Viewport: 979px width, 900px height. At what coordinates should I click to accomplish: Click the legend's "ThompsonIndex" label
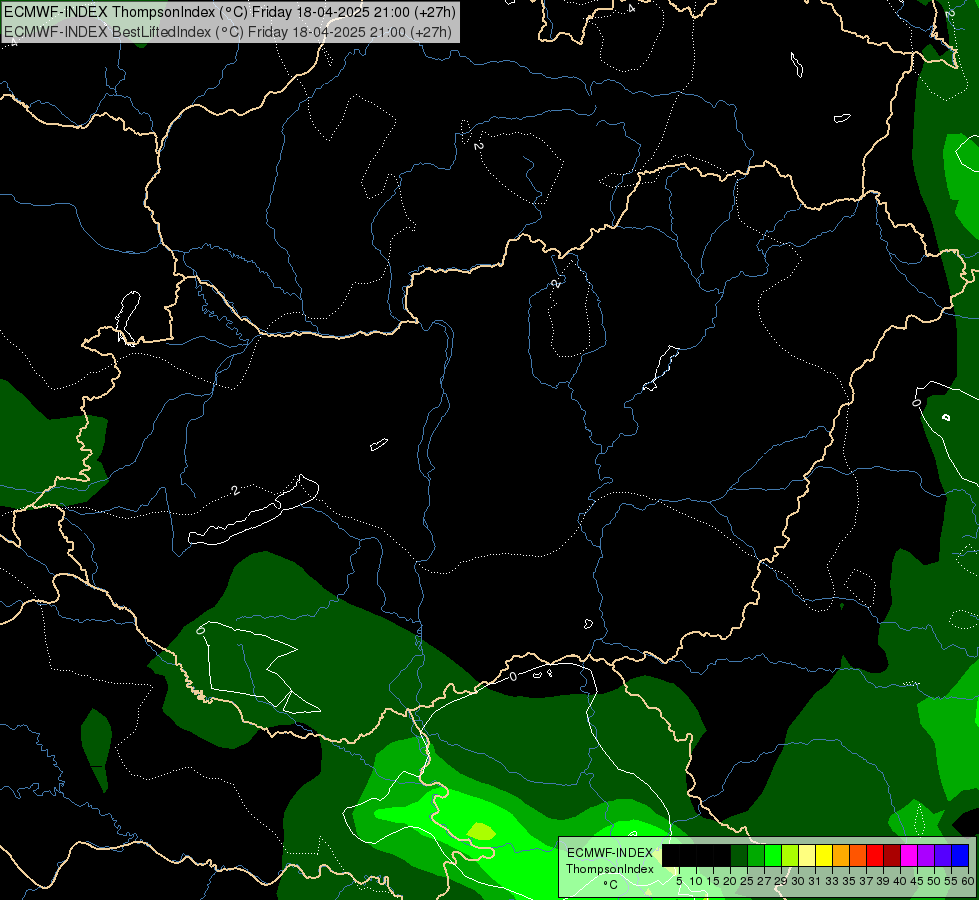(609, 869)
